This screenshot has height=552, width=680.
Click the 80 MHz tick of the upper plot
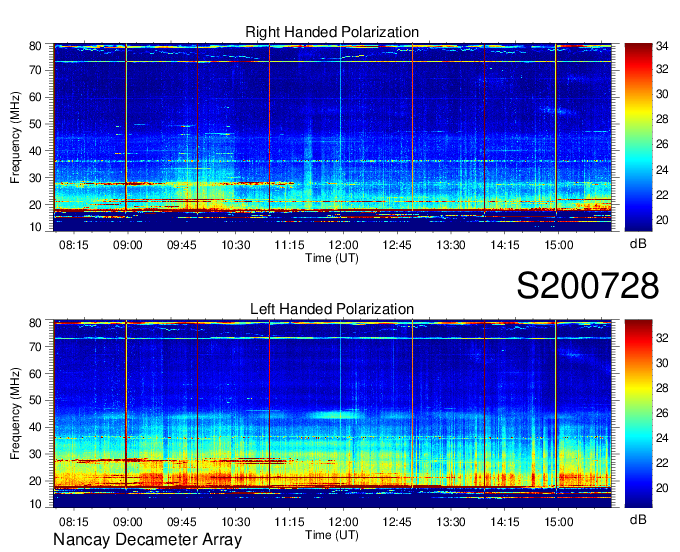35,46
